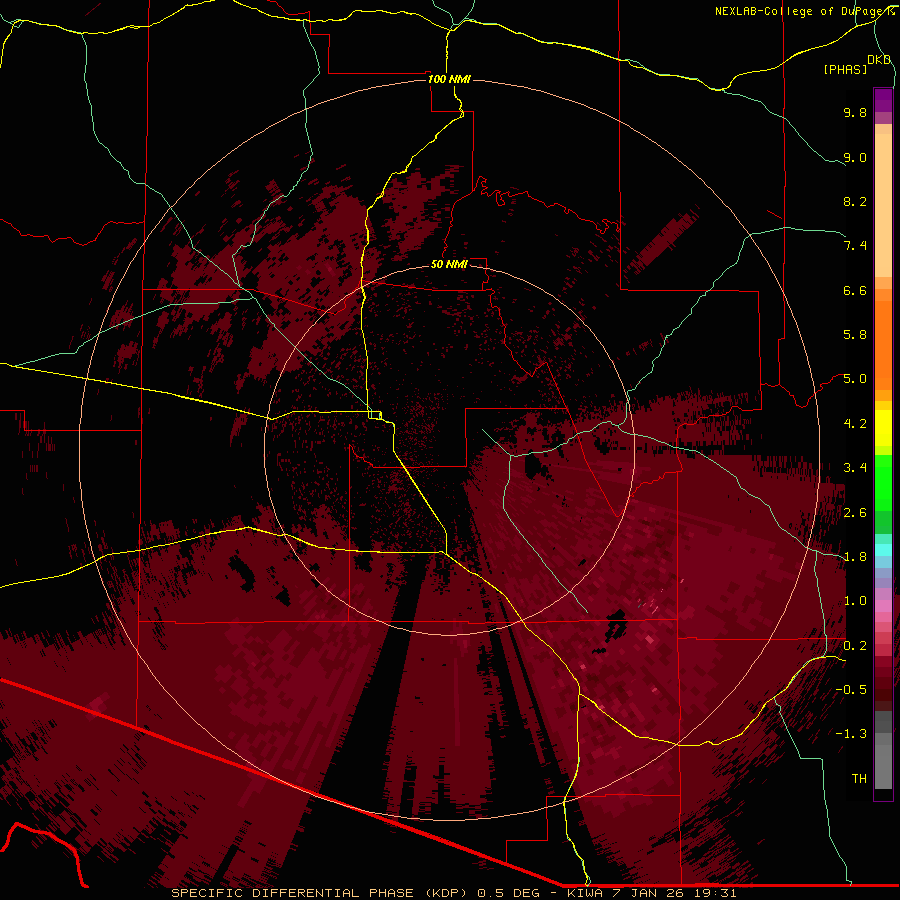Click the [PHAS] units label
The height and width of the screenshot is (900, 900).
(x=845, y=69)
